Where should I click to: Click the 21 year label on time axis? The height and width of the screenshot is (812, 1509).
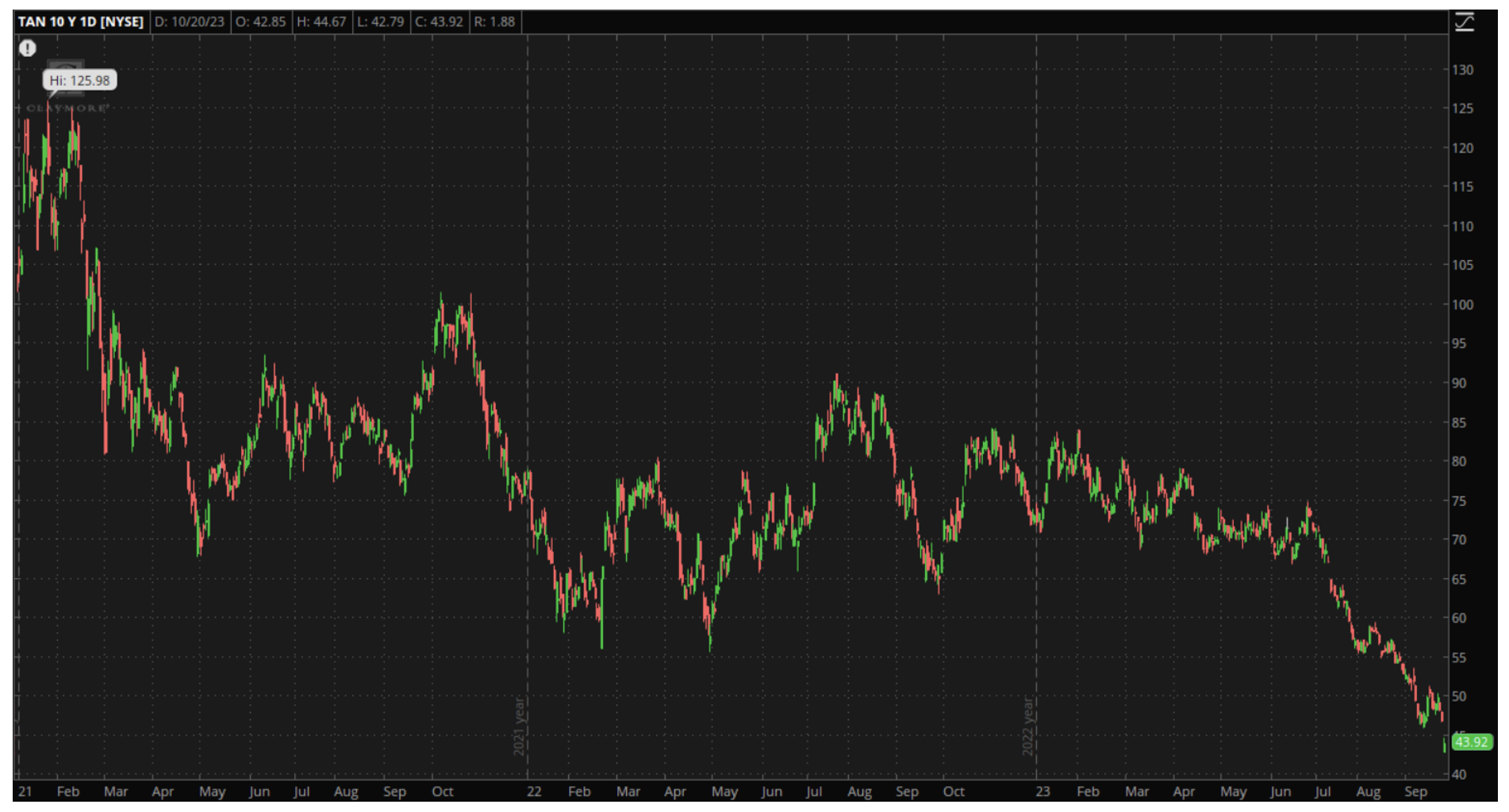[25, 791]
